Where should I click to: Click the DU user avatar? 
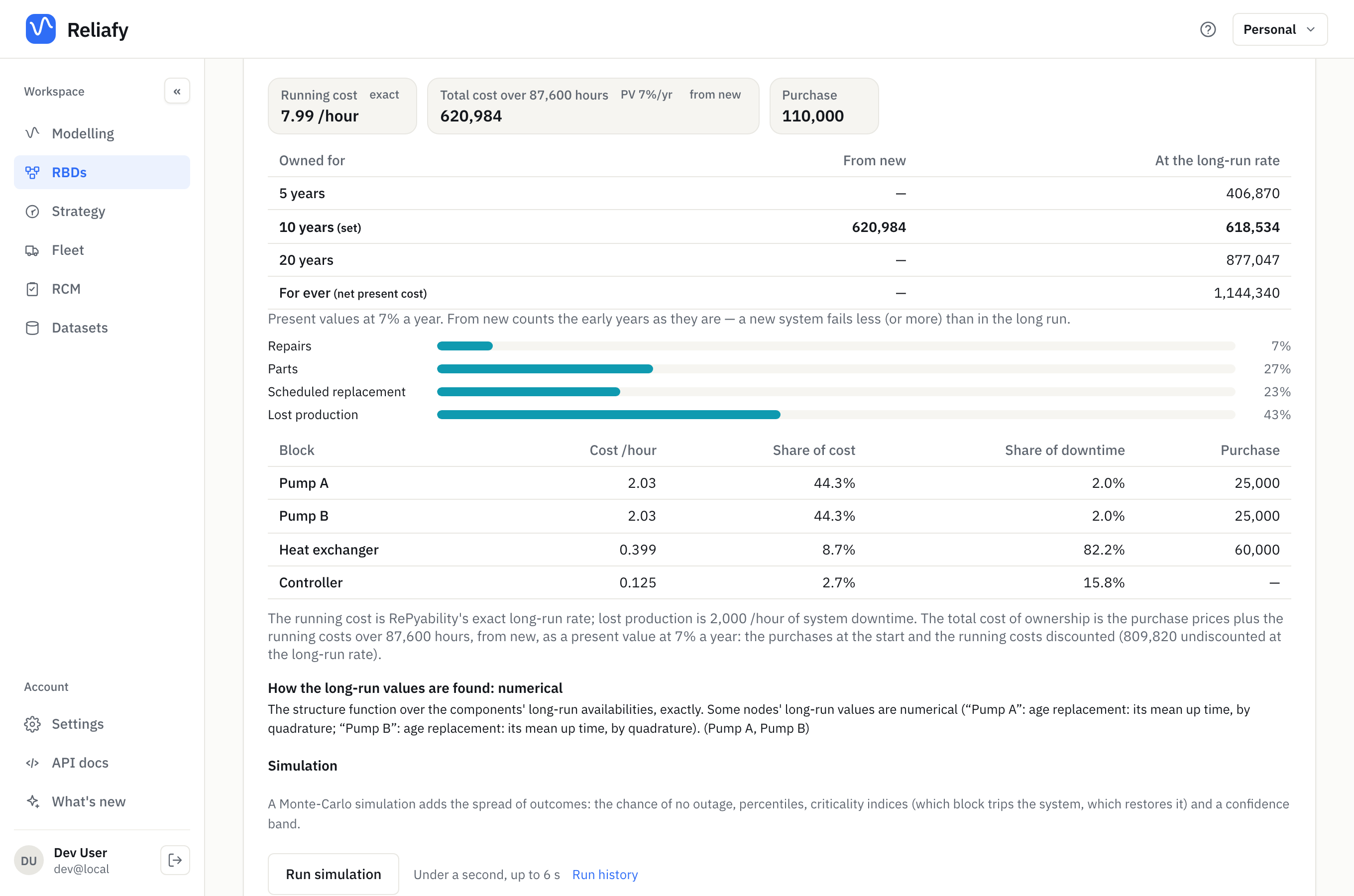tap(29, 860)
